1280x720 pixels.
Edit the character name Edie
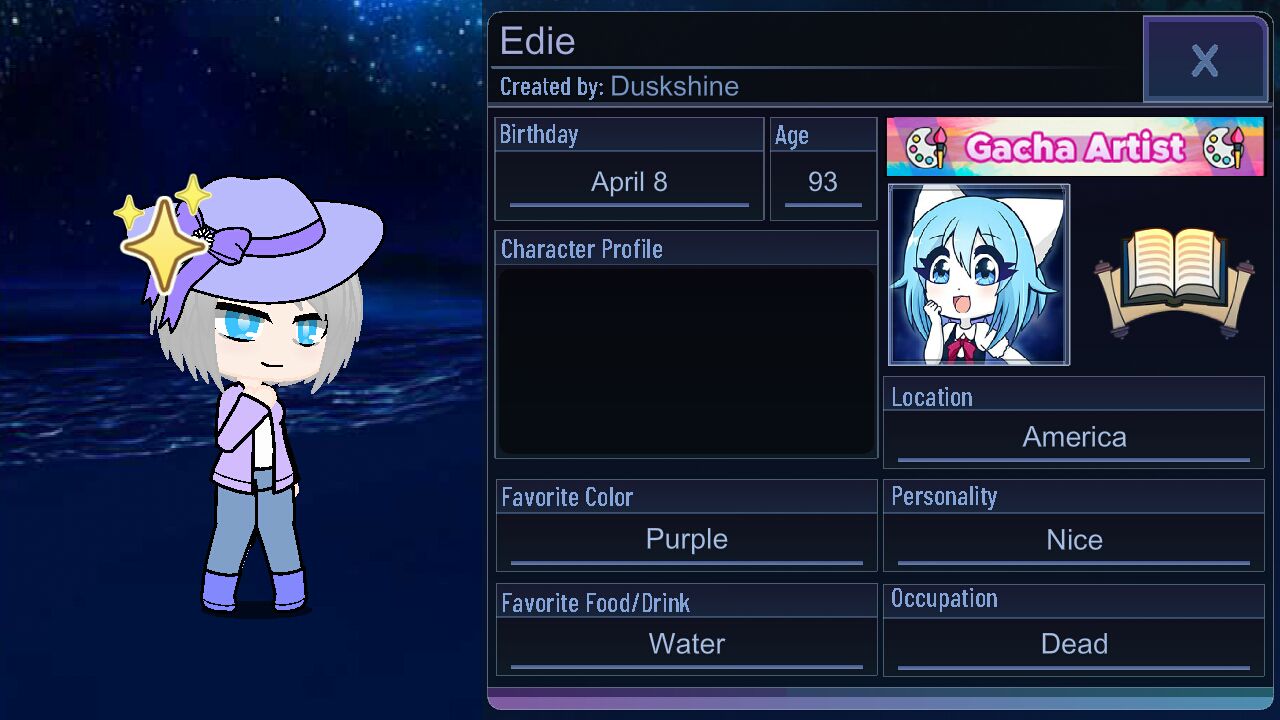click(537, 41)
